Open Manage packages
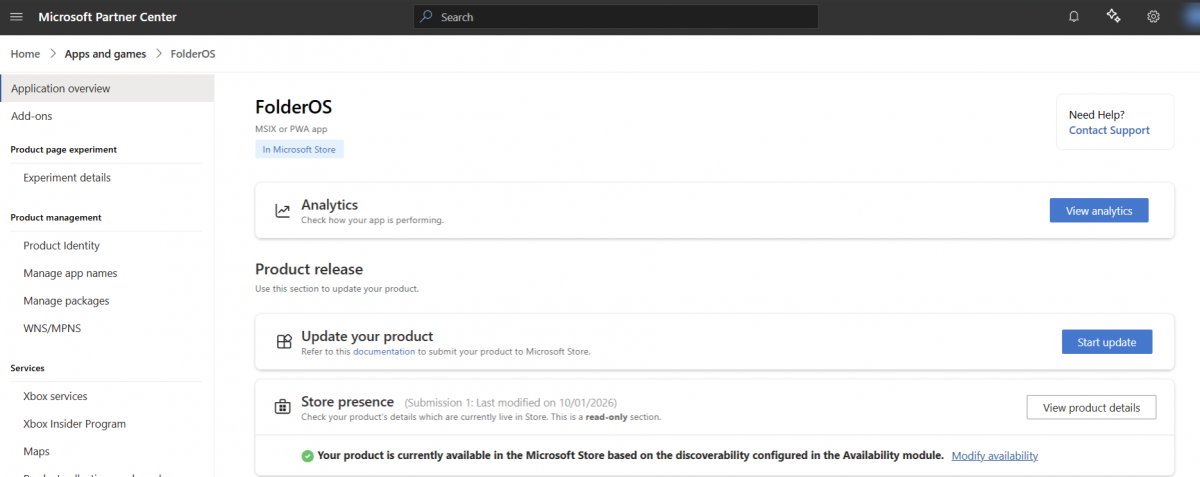 pos(66,301)
